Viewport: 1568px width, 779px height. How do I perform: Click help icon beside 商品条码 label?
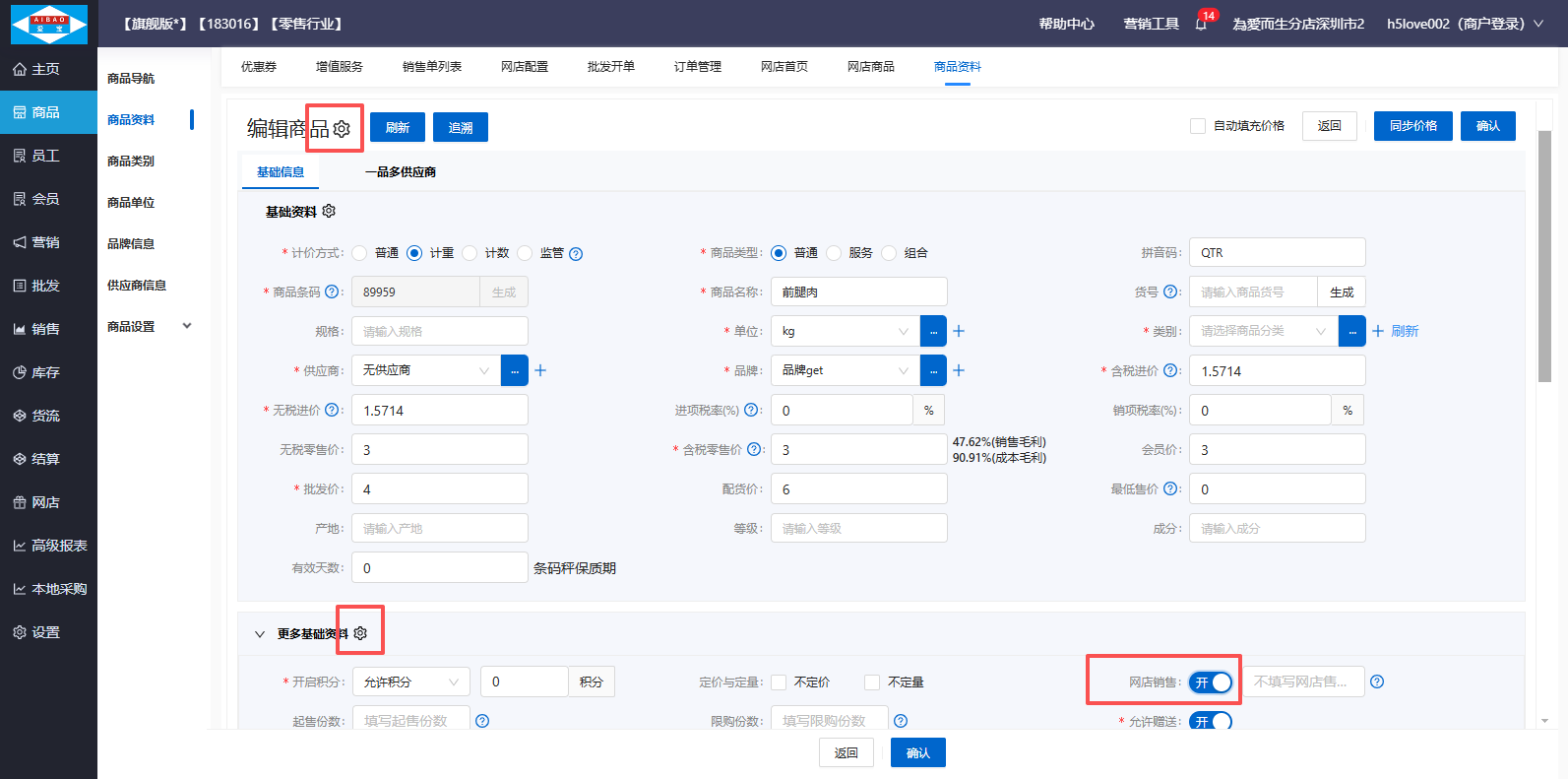(x=332, y=292)
